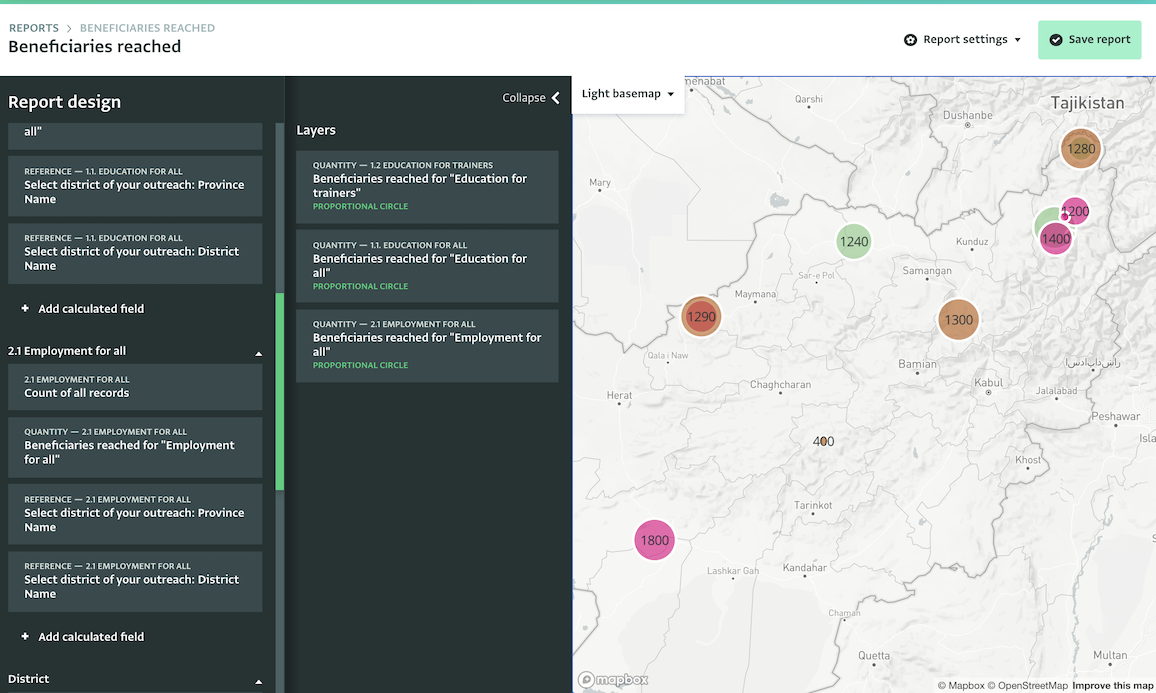Select the Employment for all layer card
The width and height of the screenshot is (1156, 693).
427,346
